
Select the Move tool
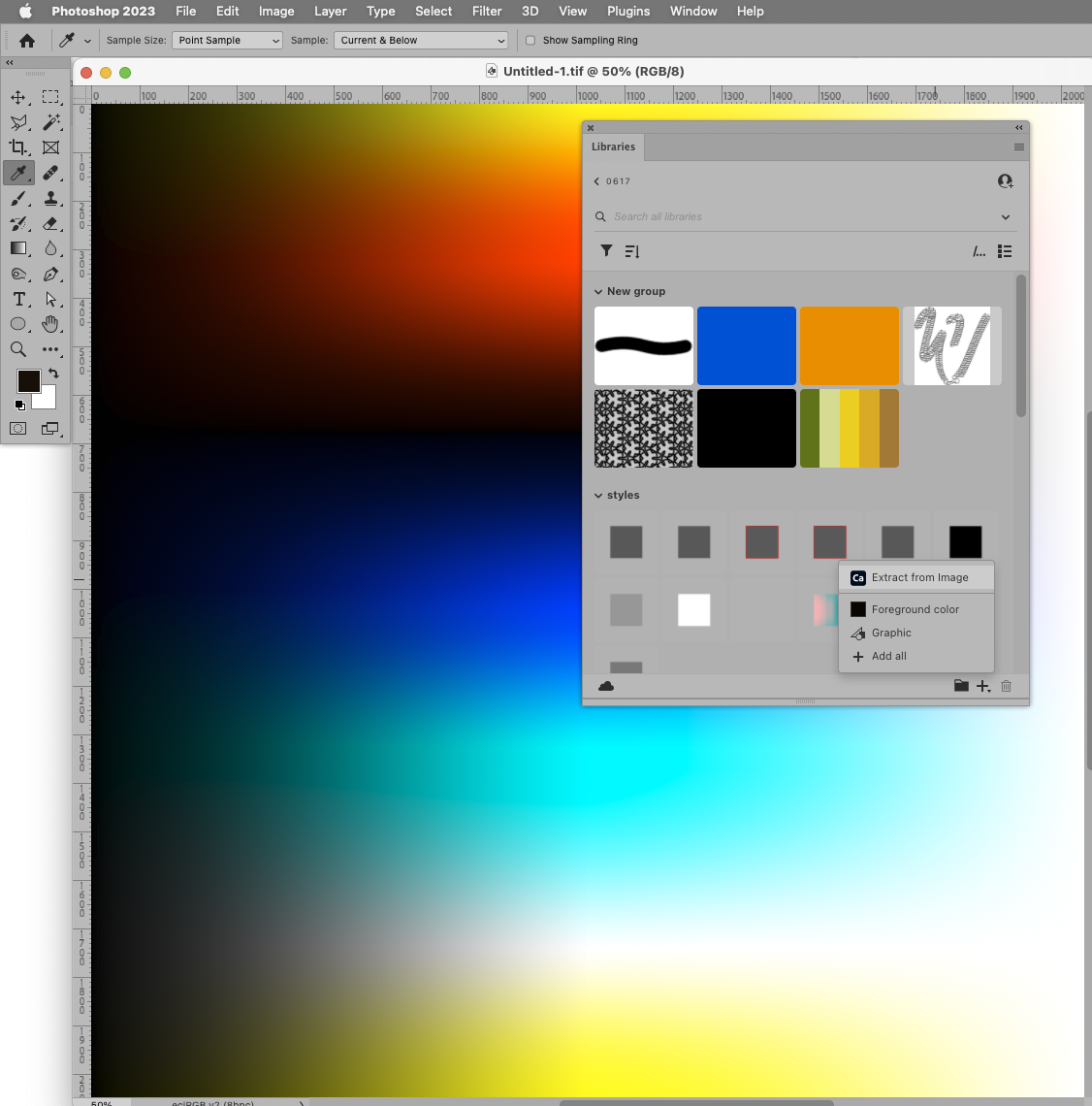click(x=18, y=96)
